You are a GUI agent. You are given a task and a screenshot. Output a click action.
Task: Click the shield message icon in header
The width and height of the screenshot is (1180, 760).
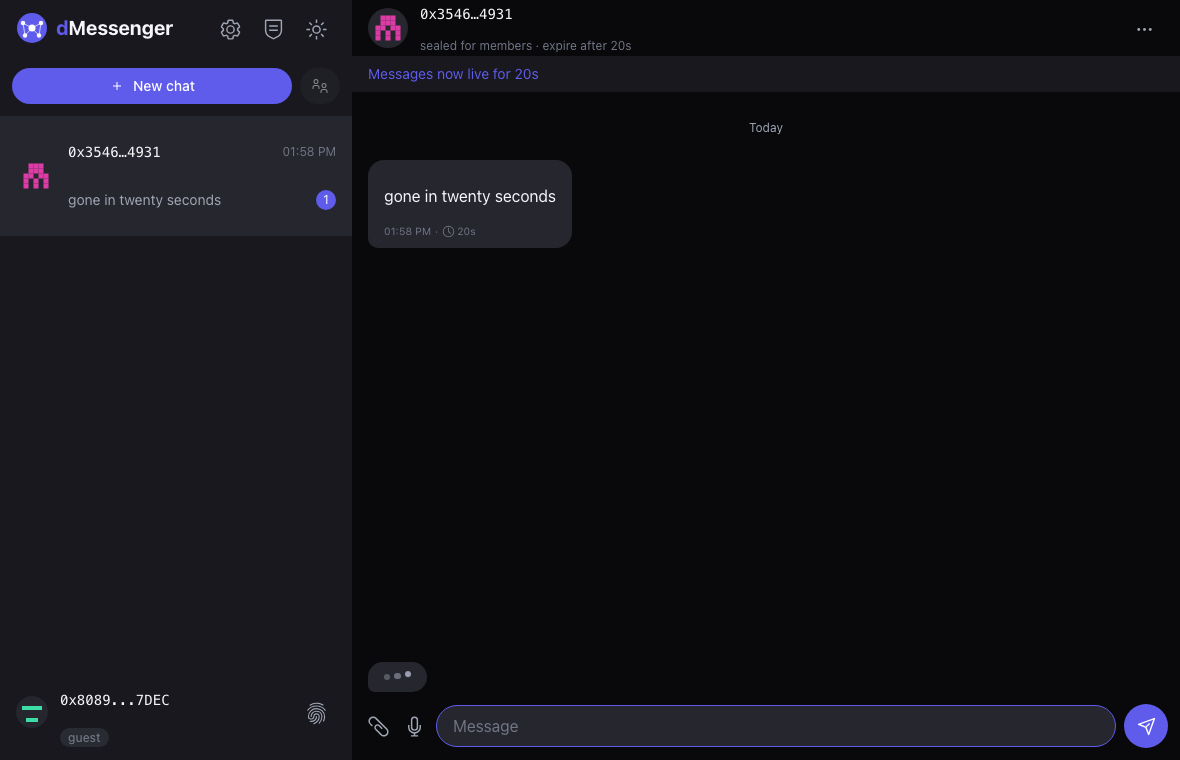[273, 29]
